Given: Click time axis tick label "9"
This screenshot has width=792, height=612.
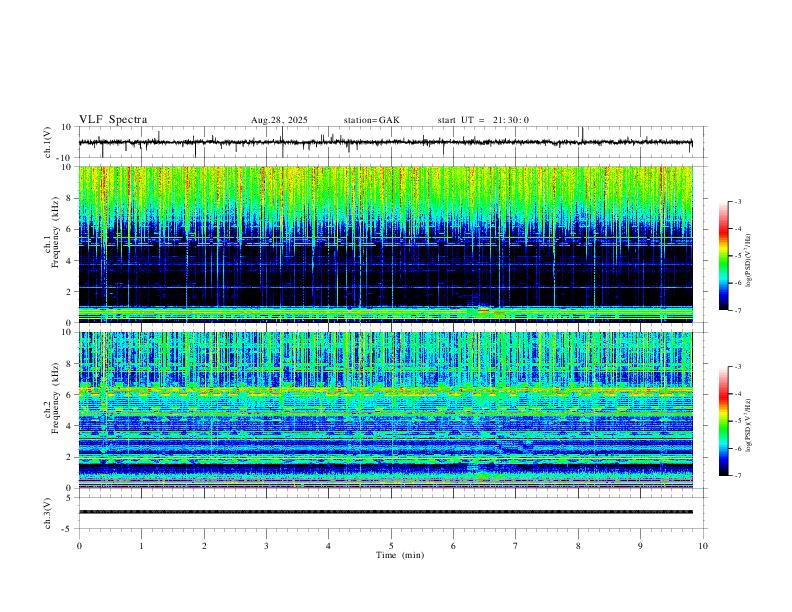Looking at the screenshot, I should pos(640,546).
